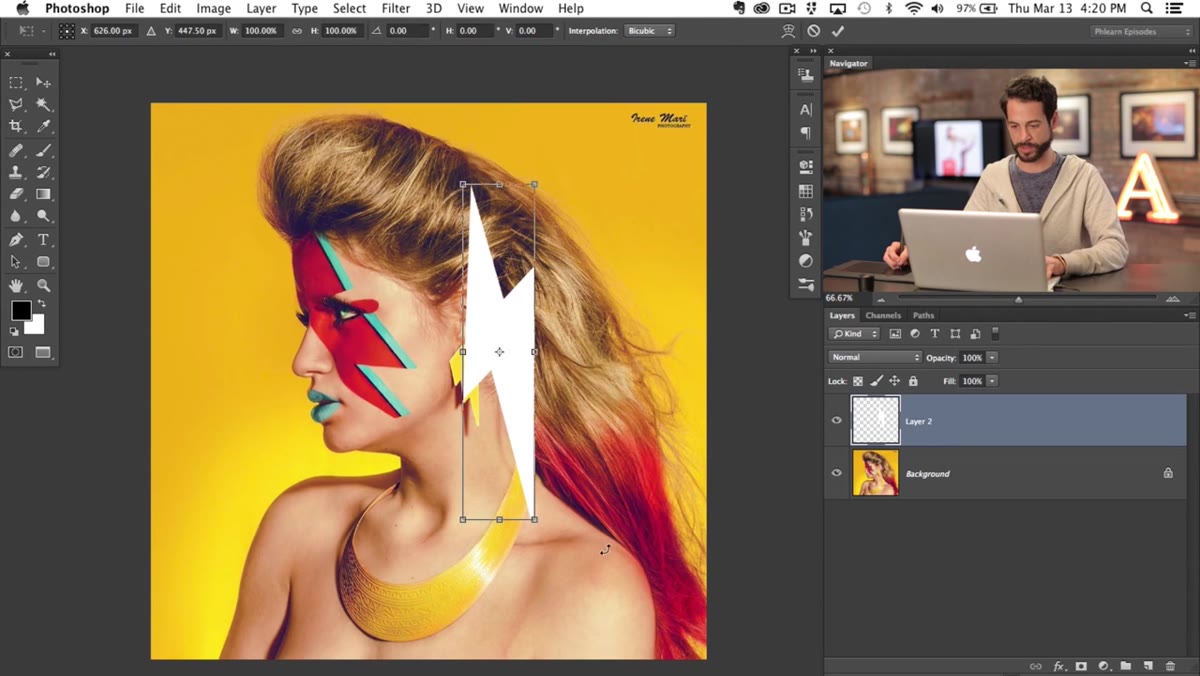Select the Hand tool
The image size is (1200, 676).
pos(16,286)
